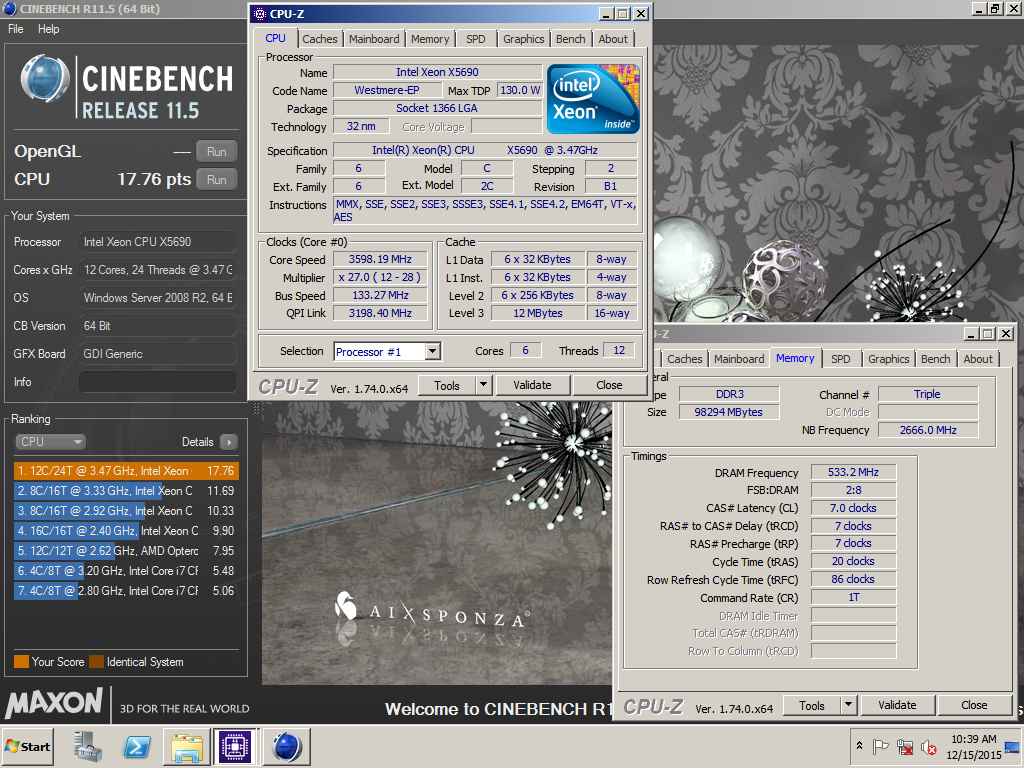Click muted speaker volume icon
Image resolution: width=1024 pixels, height=768 pixels.
928,746
